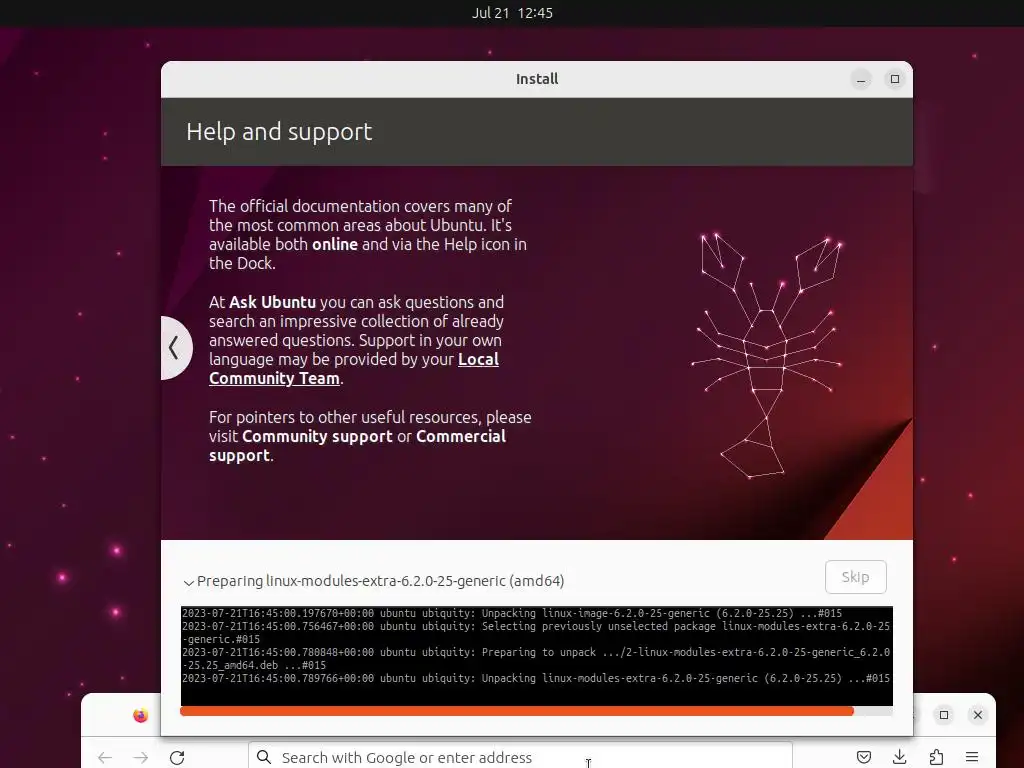Follow the Ask Ubuntu link
1024x768 pixels.
point(272,302)
